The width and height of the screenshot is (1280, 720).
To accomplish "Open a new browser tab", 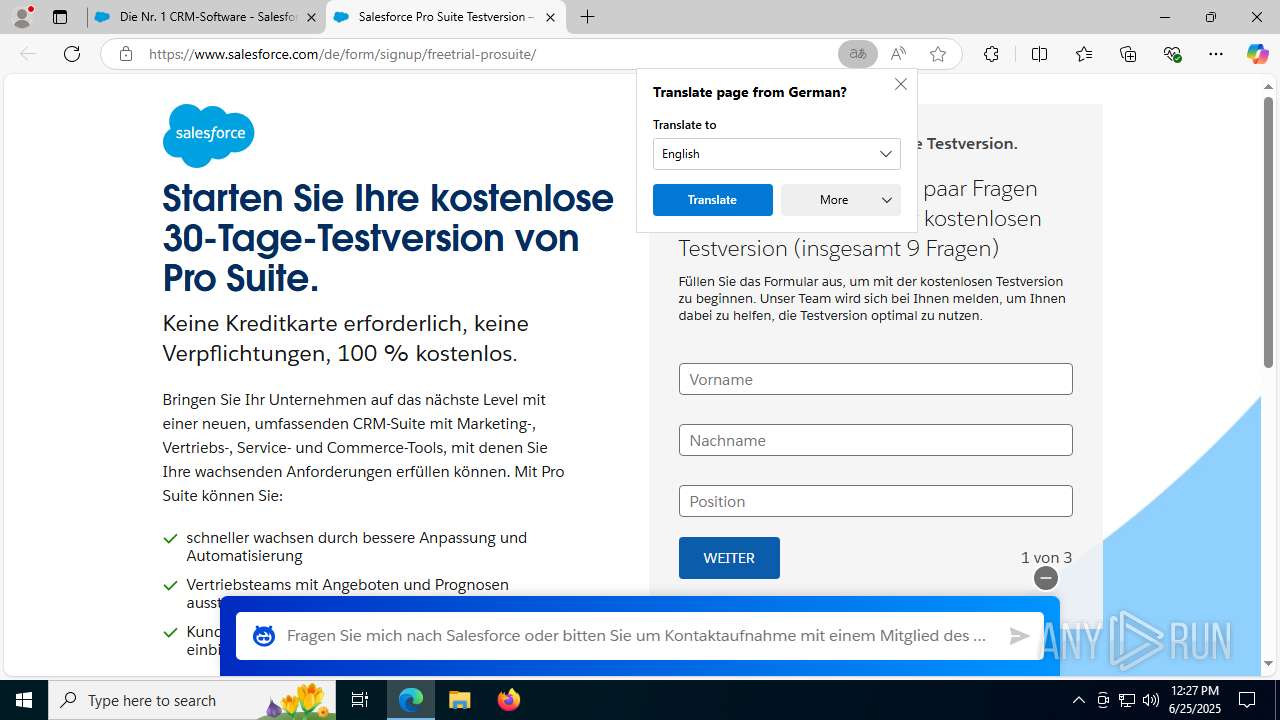I will click(x=588, y=17).
